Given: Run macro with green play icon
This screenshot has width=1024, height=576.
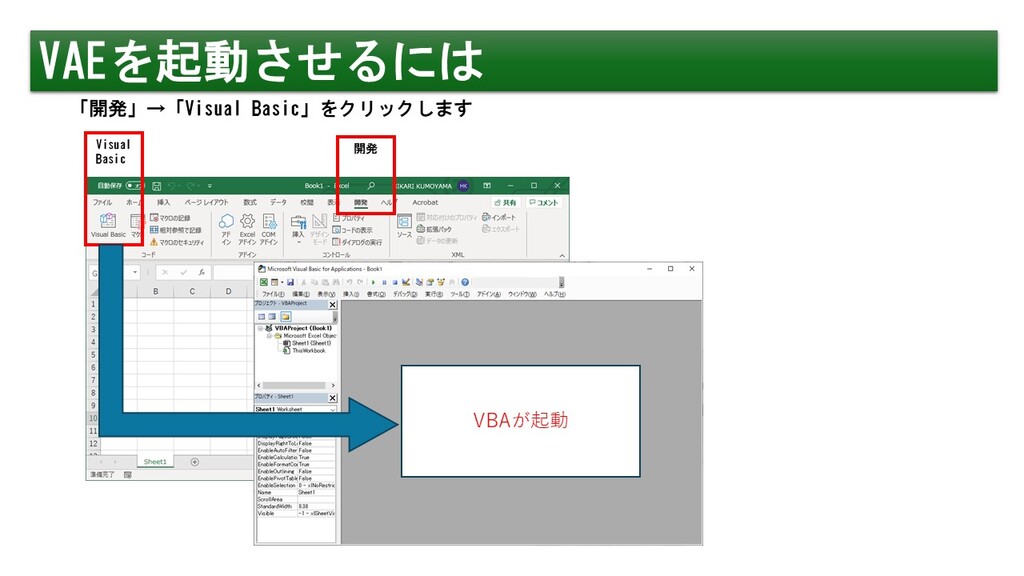Looking at the screenshot, I should click(374, 282).
